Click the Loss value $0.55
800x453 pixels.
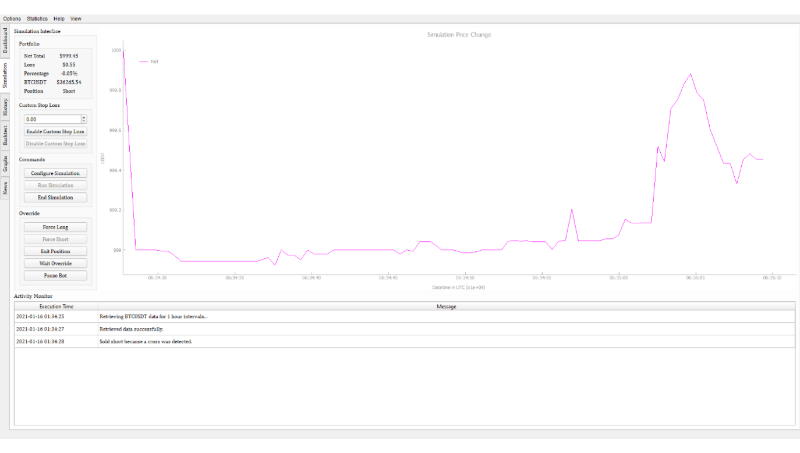pyautogui.click(x=69, y=65)
